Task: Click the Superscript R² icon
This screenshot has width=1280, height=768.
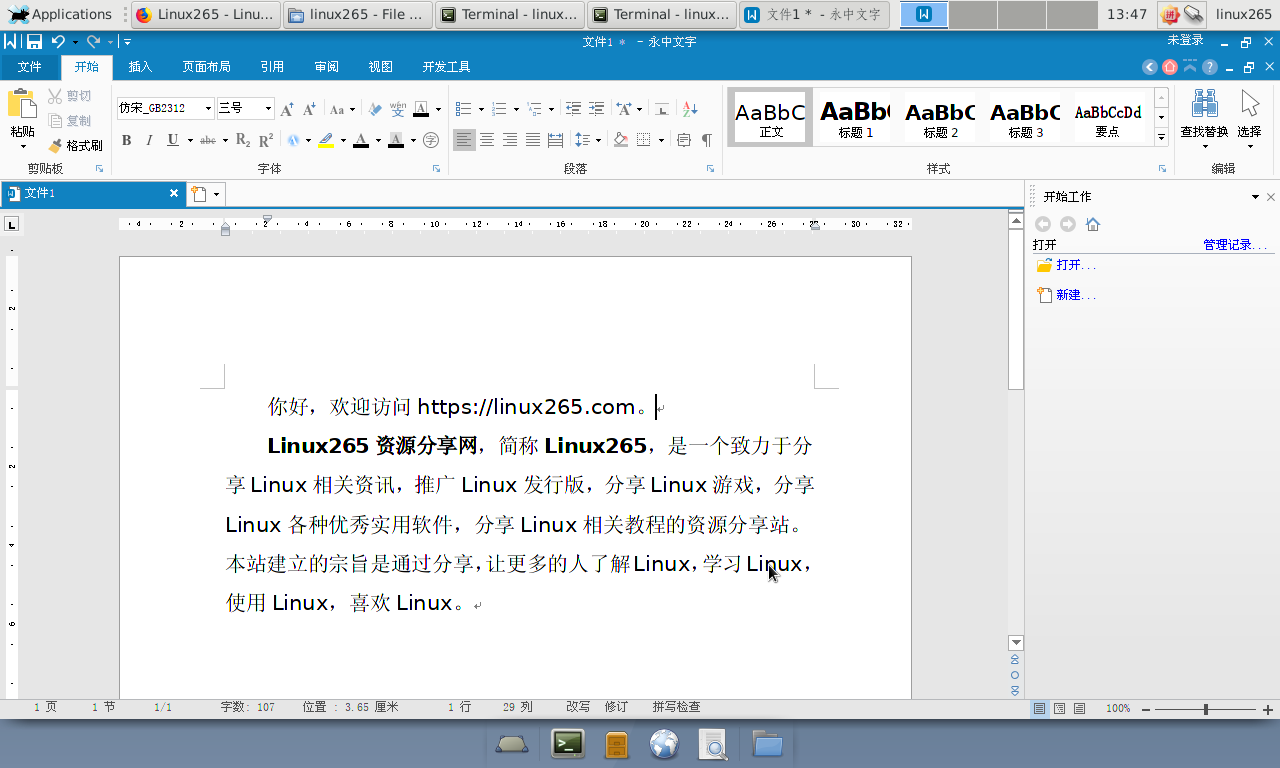Action: click(266, 140)
